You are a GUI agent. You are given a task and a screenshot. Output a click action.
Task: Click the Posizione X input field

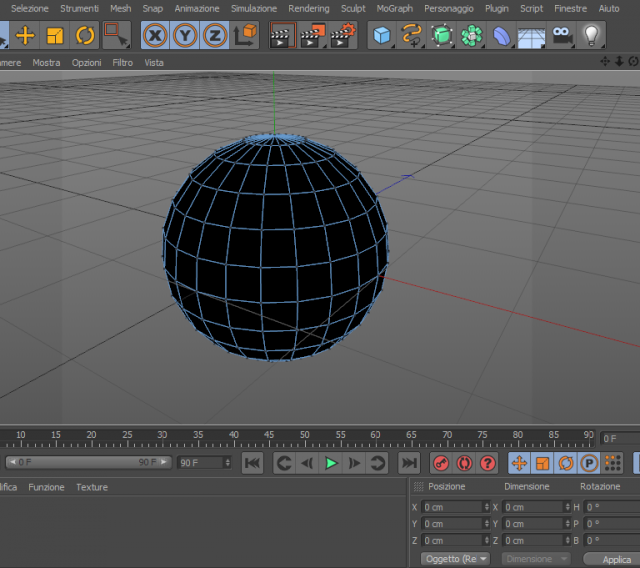[x=455, y=507]
